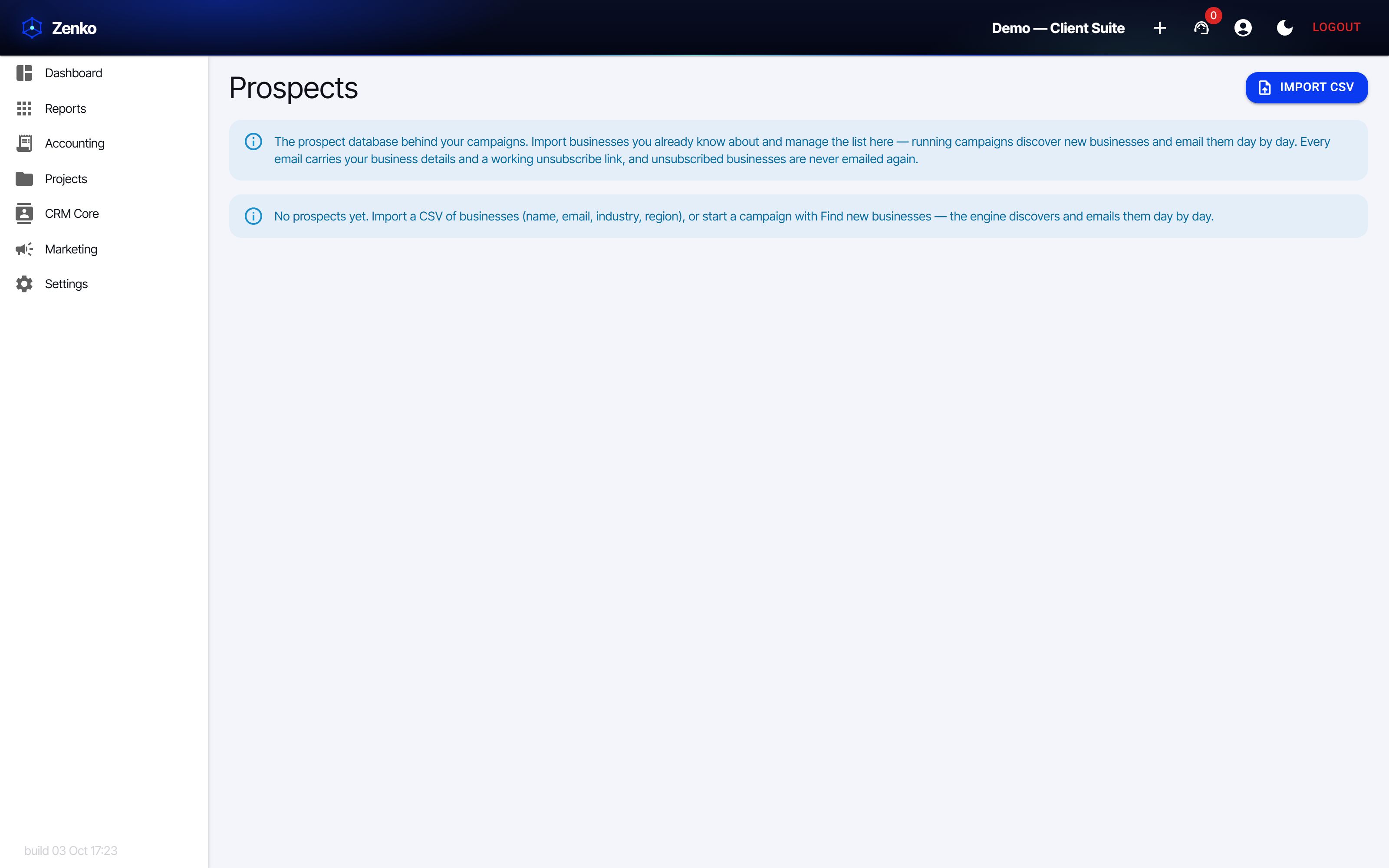1389x868 pixels.
Task: Click the Reports grid icon
Action: [24, 108]
